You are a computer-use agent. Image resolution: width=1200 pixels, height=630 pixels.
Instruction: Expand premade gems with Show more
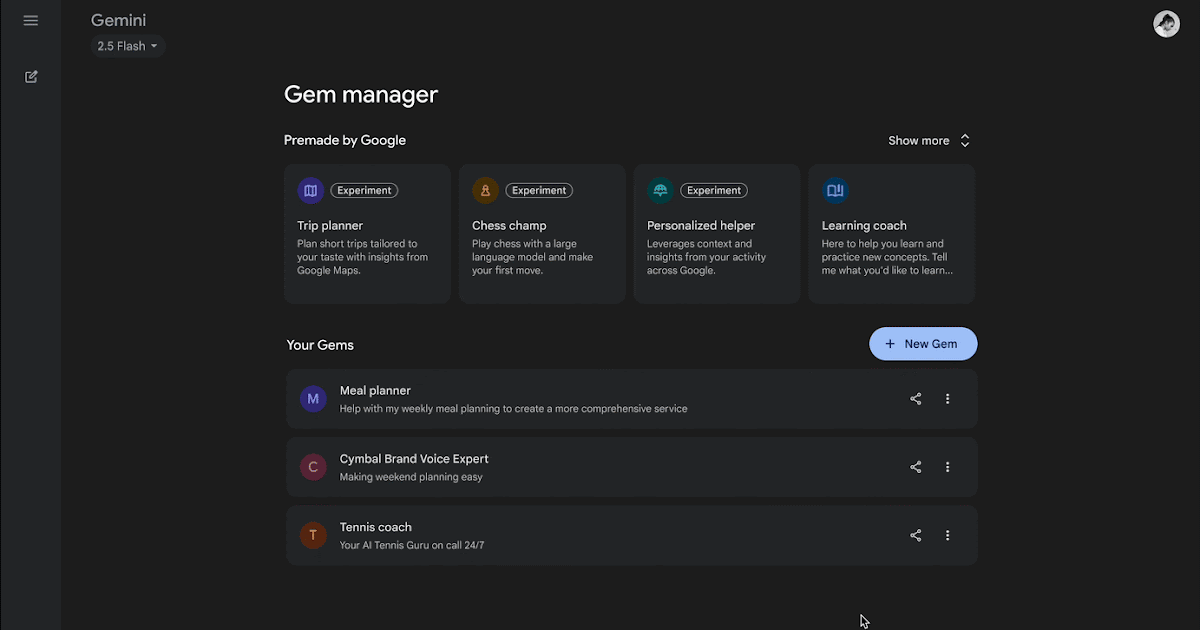pos(929,141)
